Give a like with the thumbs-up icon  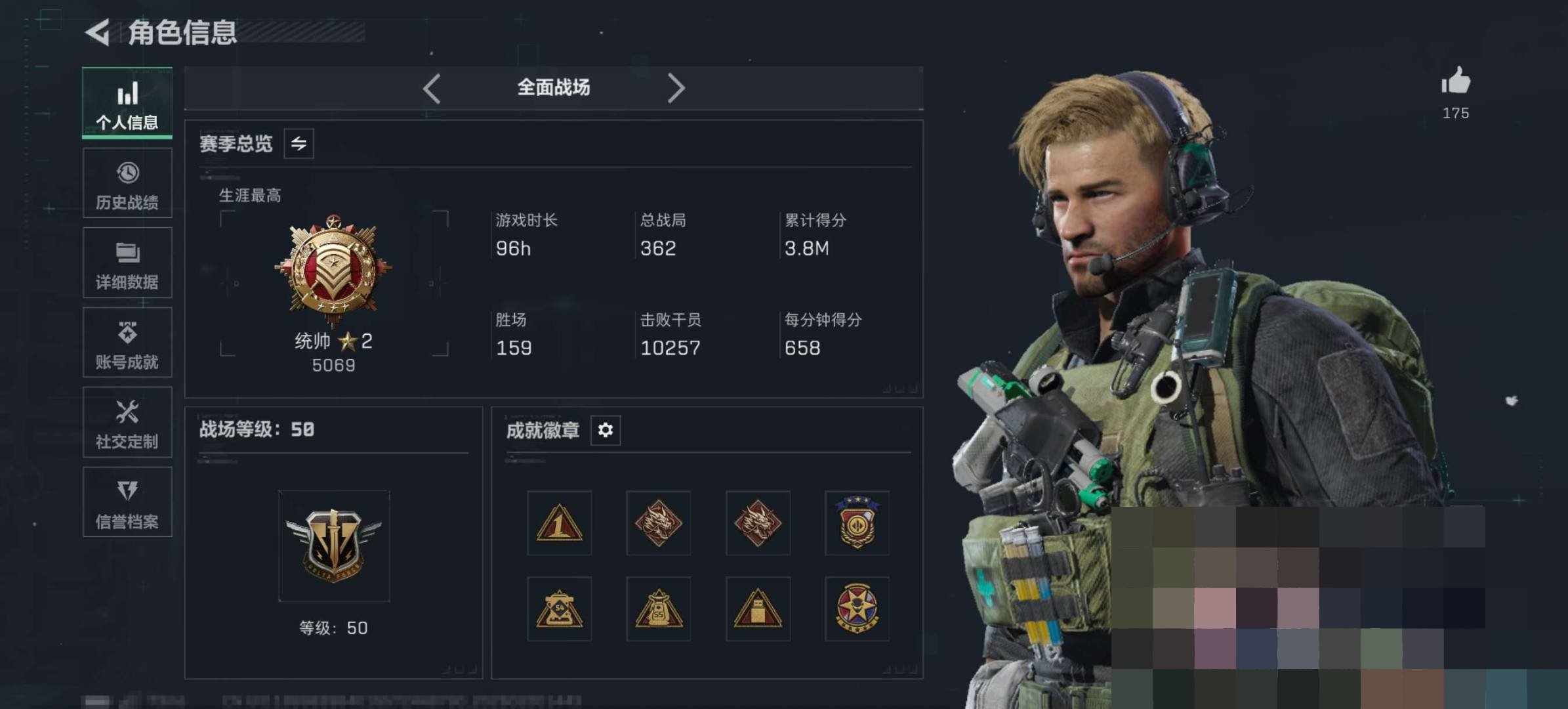pyautogui.click(x=1455, y=81)
